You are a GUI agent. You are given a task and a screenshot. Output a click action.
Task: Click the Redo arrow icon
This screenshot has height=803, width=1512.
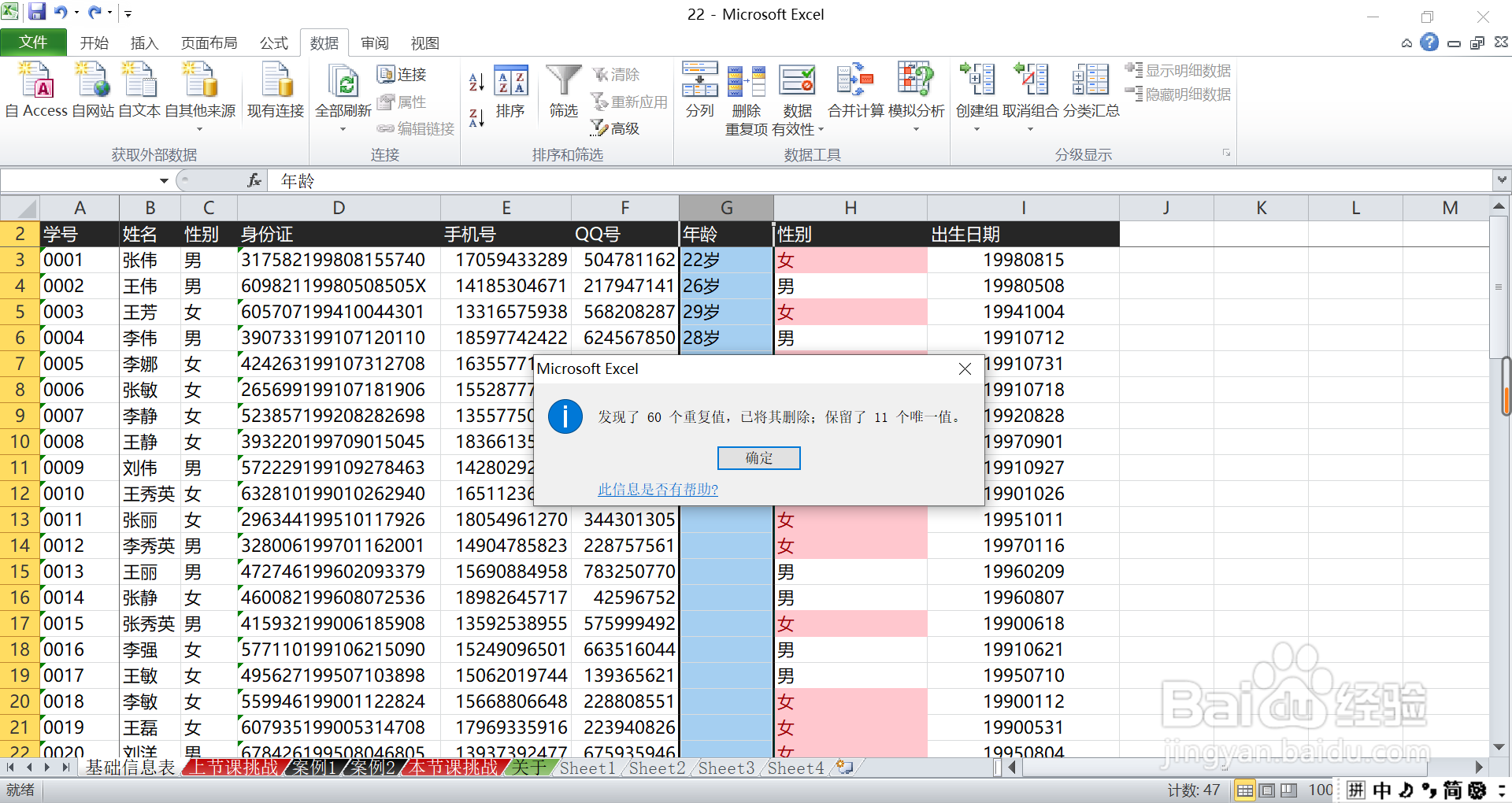click(x=94, y=12)
